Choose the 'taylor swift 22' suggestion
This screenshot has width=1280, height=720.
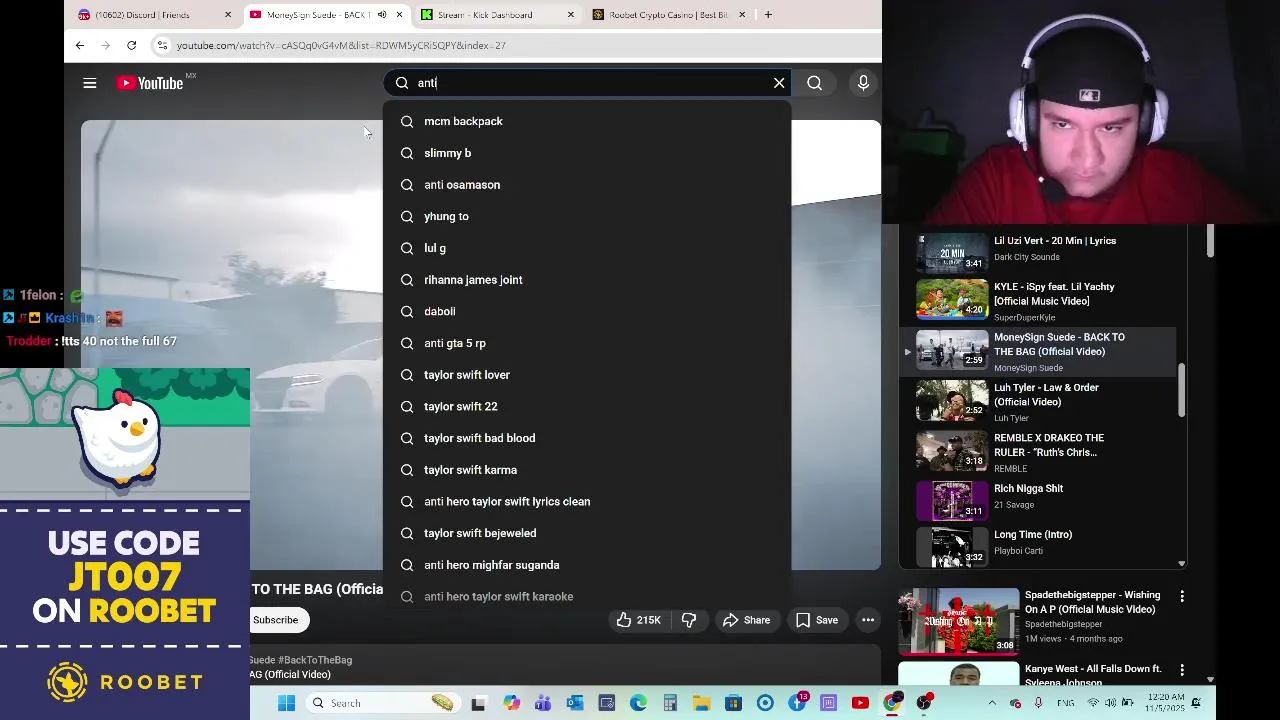pyautogui.click(x=587, y=406)
